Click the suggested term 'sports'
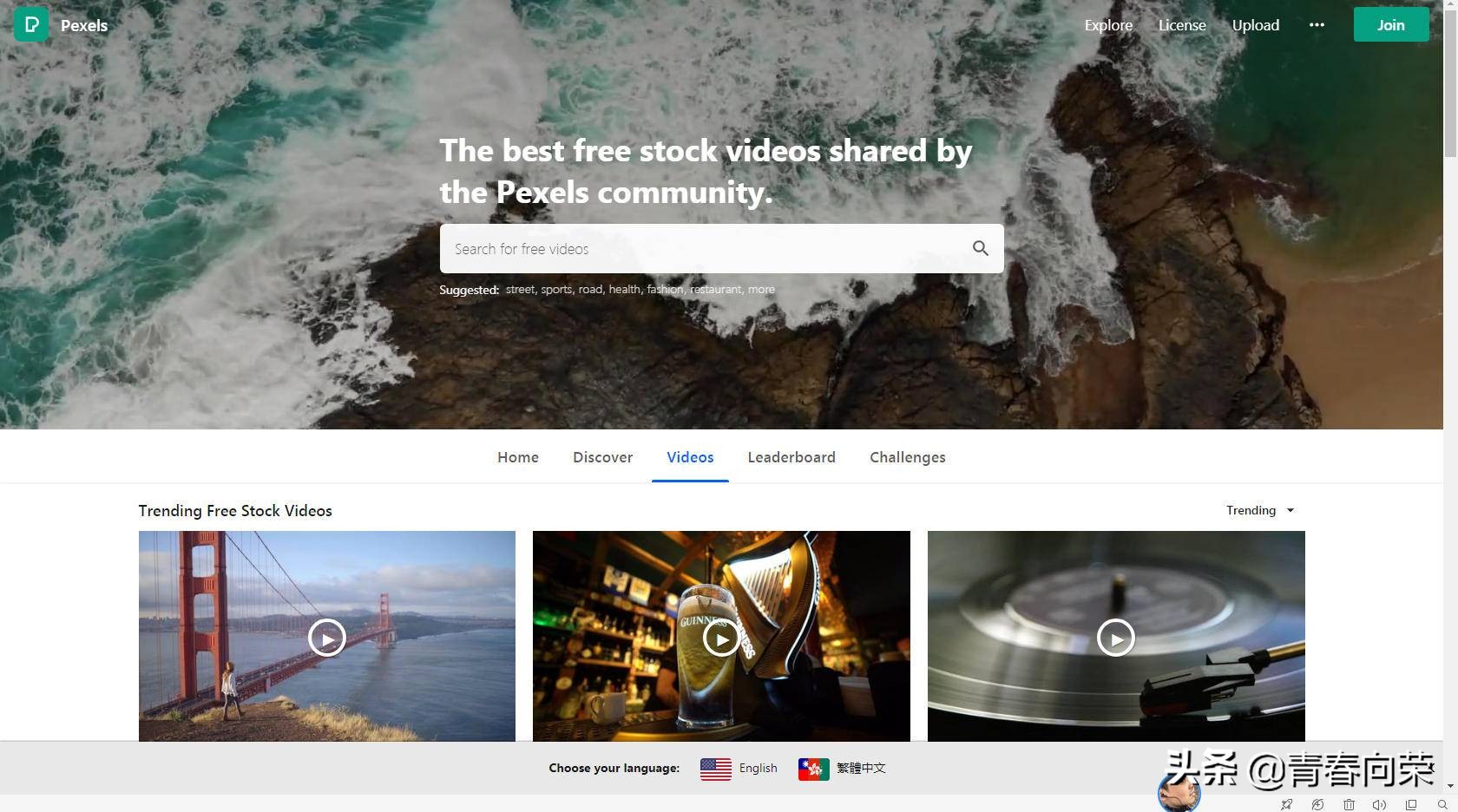1458x812 pixels. click(x=556, y=289)
